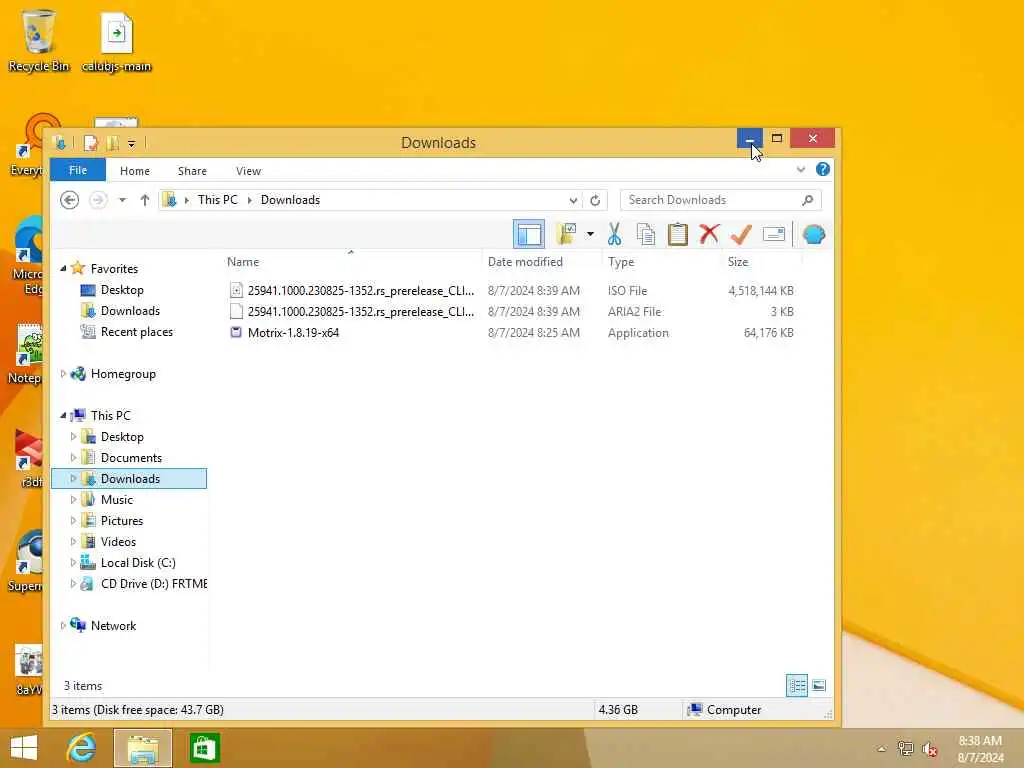Switch to Large icons view

[819, 686]
